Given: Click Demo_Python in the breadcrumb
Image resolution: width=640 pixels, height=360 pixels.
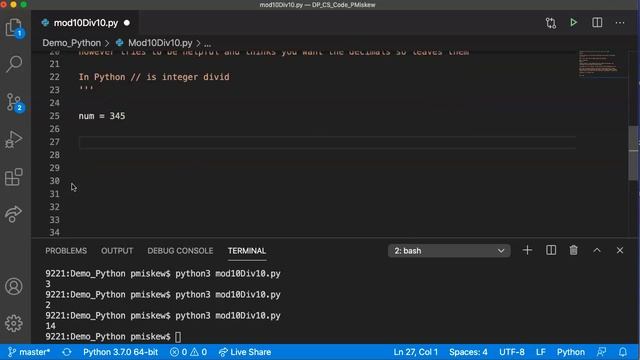Looking at the screenshot, I should pyautogui.click(x=71, y=43).
